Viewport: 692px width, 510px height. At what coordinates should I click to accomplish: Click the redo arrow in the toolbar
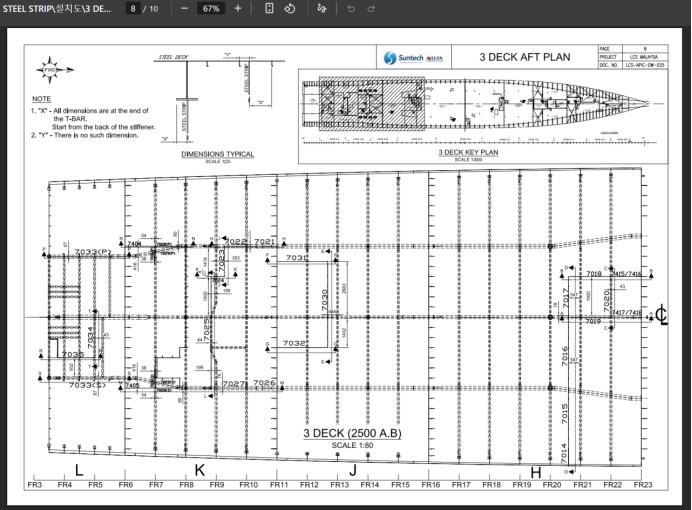(x=371, y=8)
